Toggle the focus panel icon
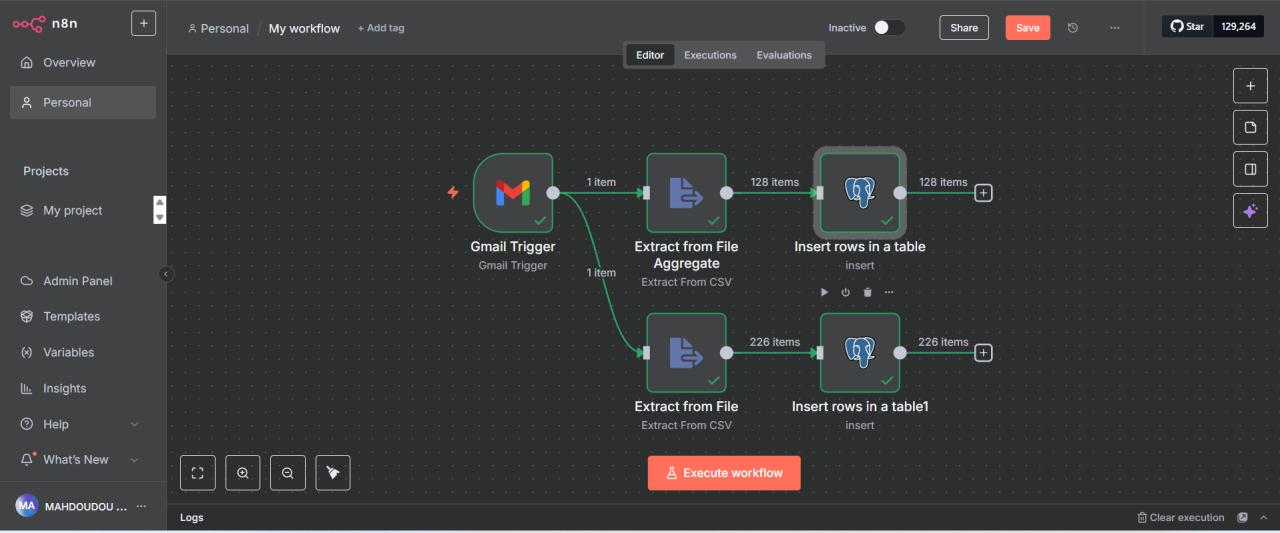Image resolution: width=1280 pixels, height=533 pixels. point(1250,169)
